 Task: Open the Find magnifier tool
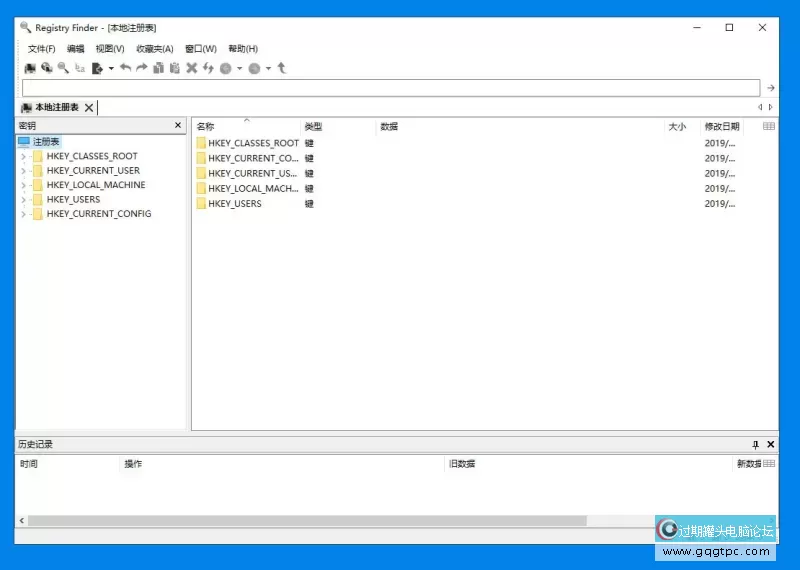point(63,68)
